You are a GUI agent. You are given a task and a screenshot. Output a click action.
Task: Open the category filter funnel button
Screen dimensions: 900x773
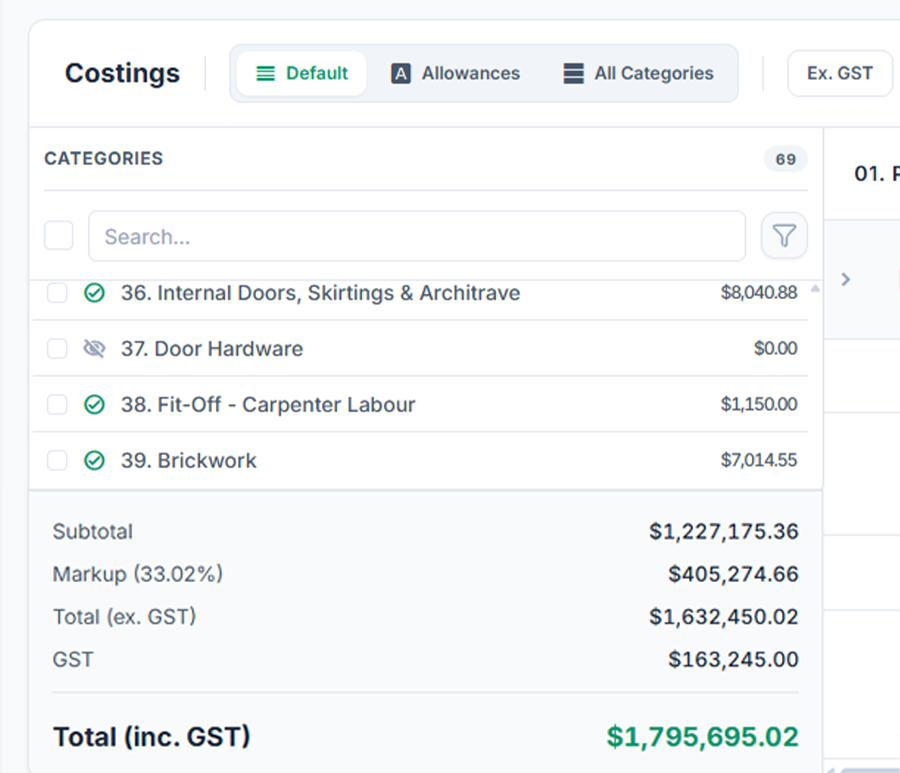pos(784,236)
